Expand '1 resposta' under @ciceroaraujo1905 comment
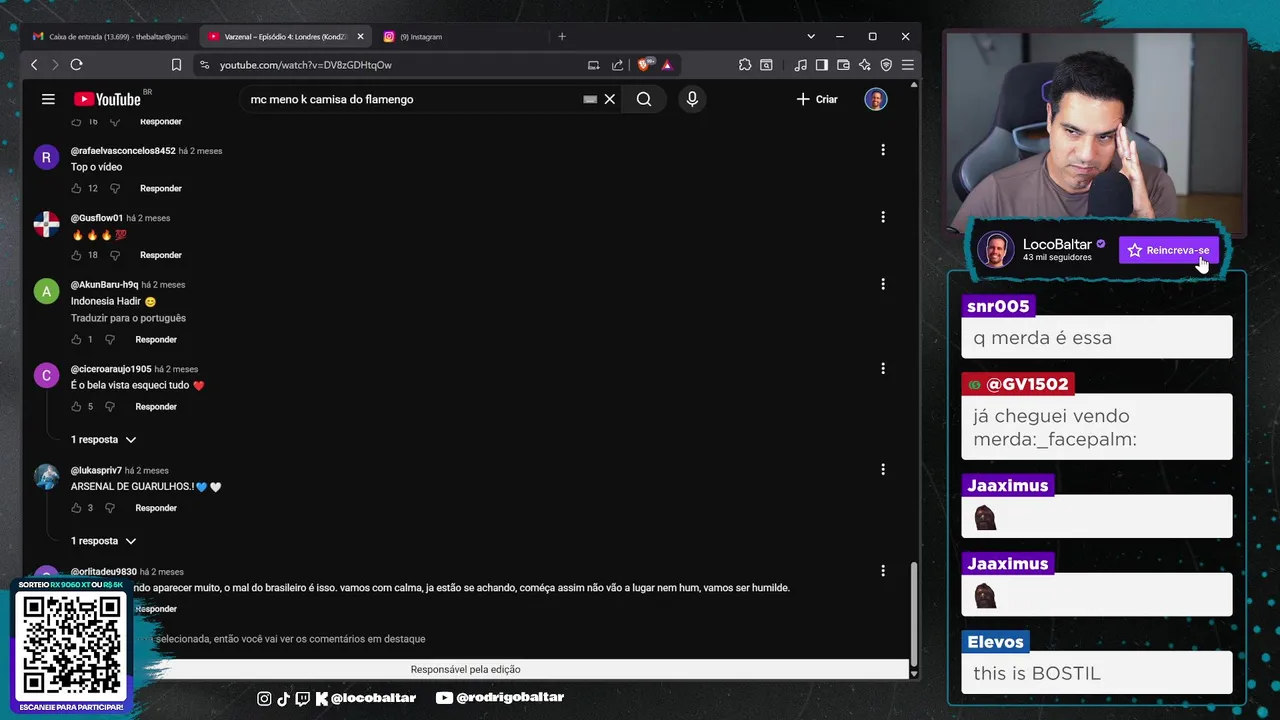 click(x=103, y=440)
